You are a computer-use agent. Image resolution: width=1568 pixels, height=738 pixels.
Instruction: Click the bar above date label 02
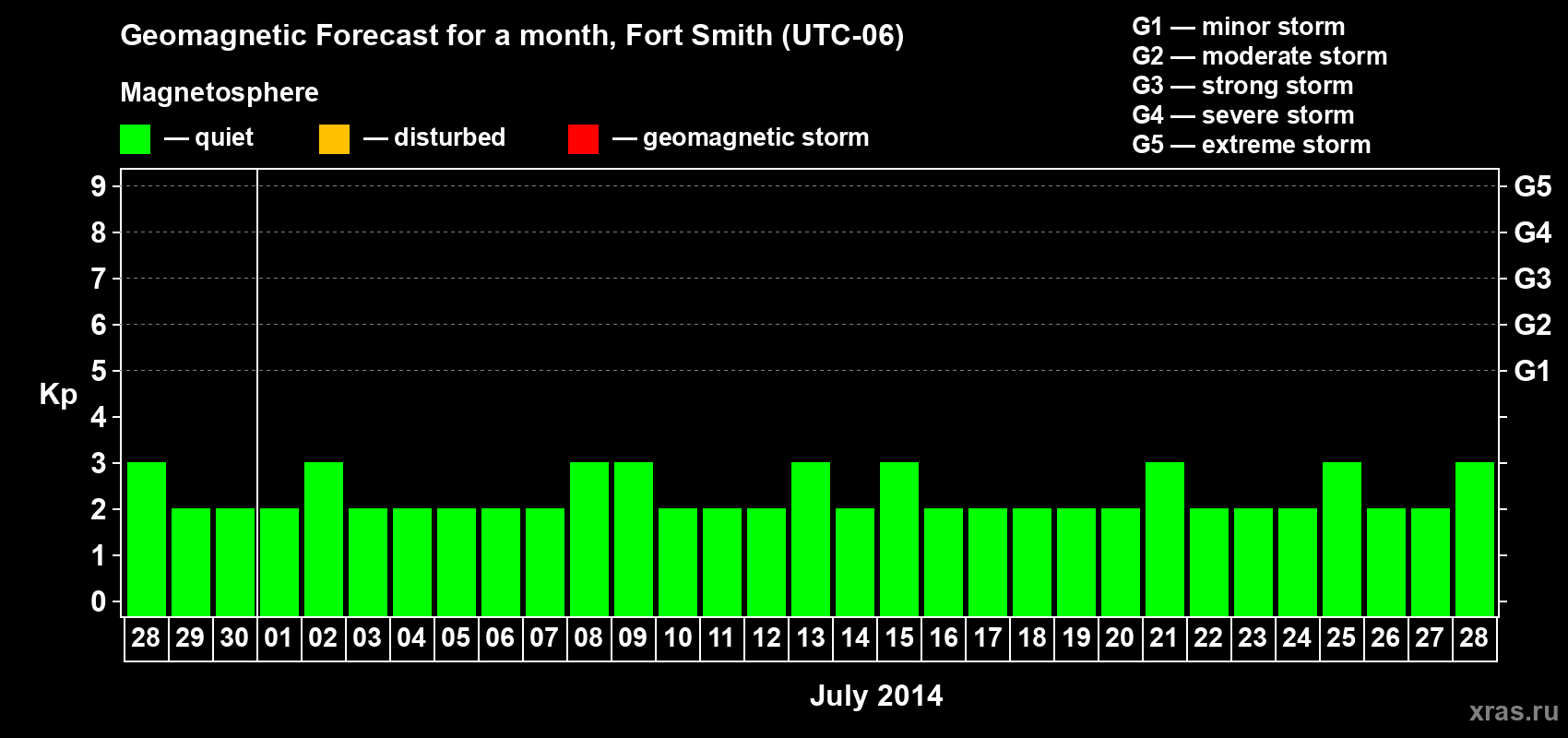tap(324, 539)
